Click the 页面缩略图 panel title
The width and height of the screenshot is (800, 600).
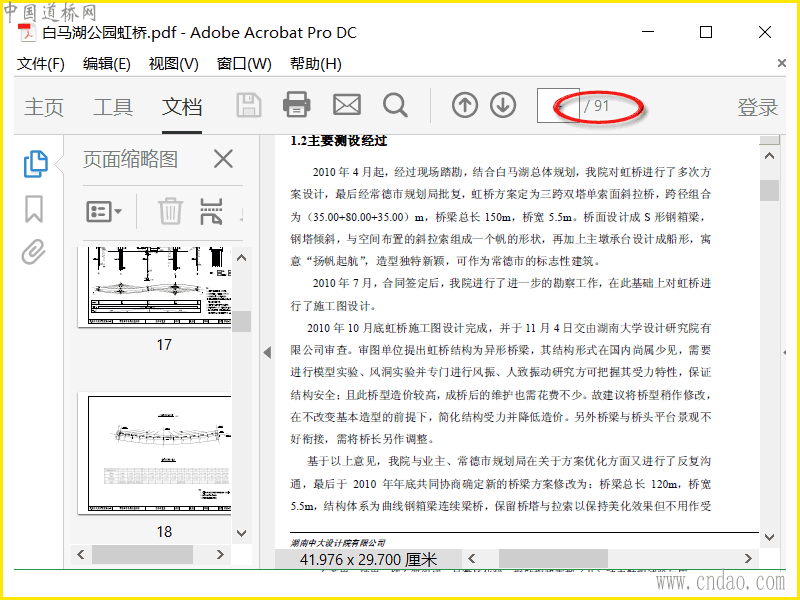(x=131, y=159)
